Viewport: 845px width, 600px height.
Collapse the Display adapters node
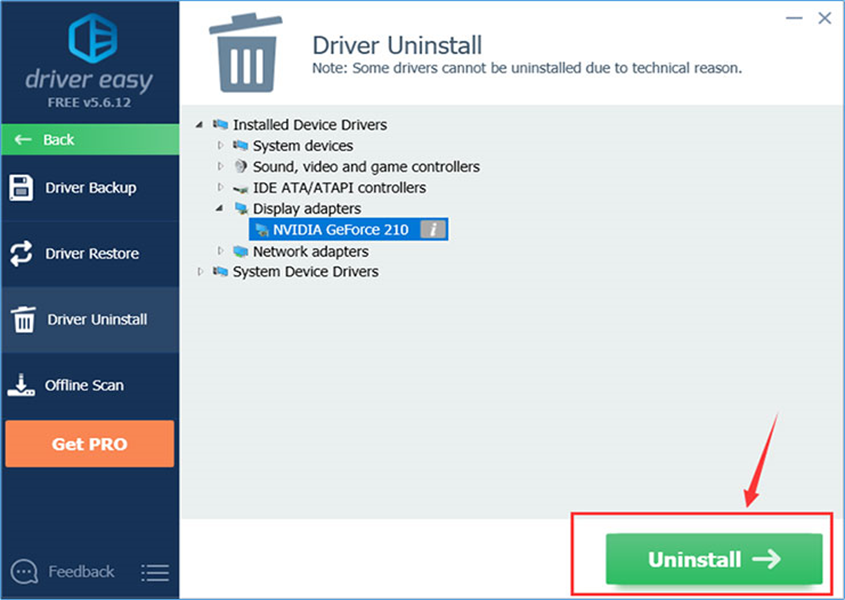tap(219, 208)
